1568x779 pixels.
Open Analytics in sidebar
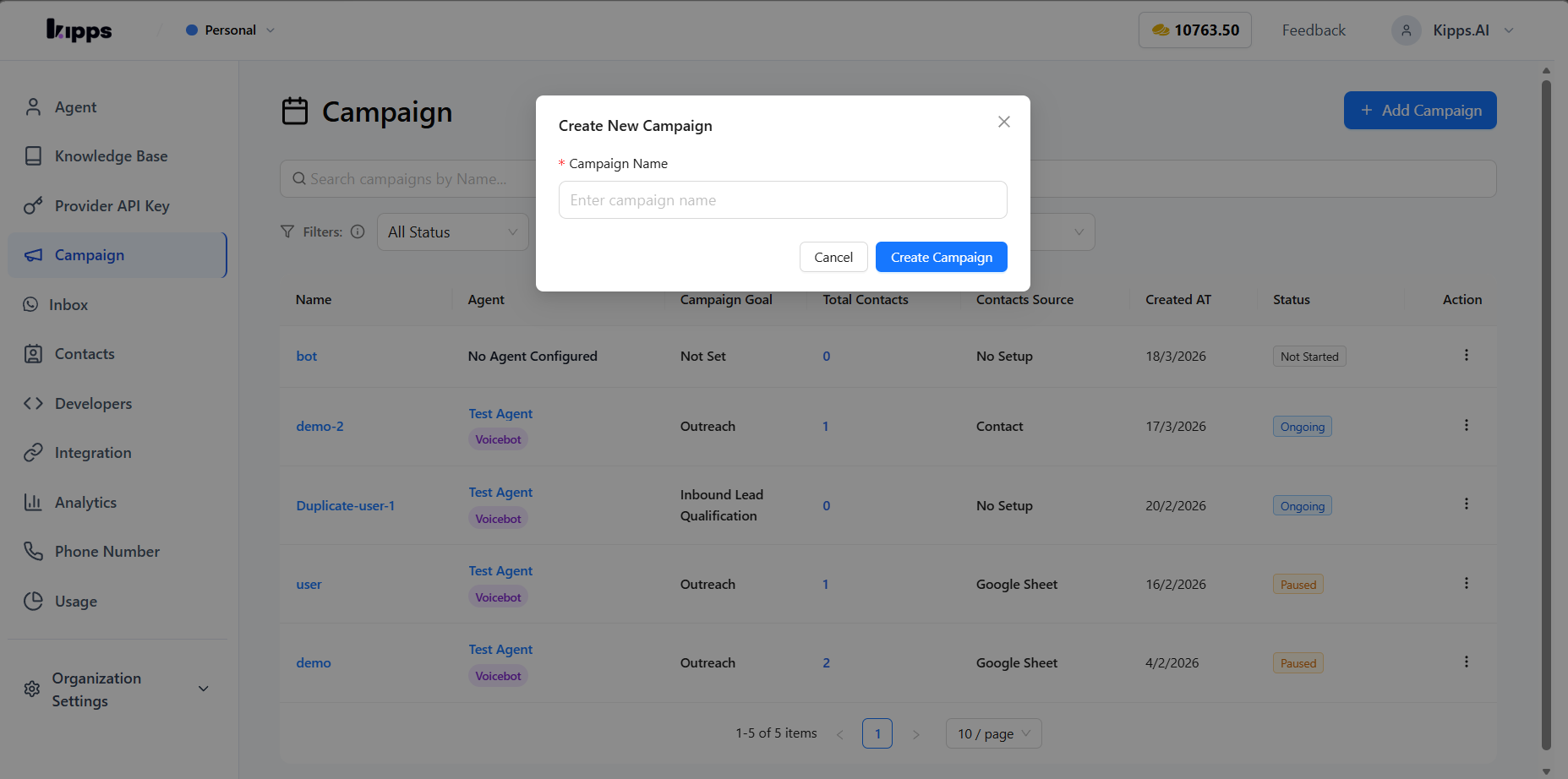point(117,503)
